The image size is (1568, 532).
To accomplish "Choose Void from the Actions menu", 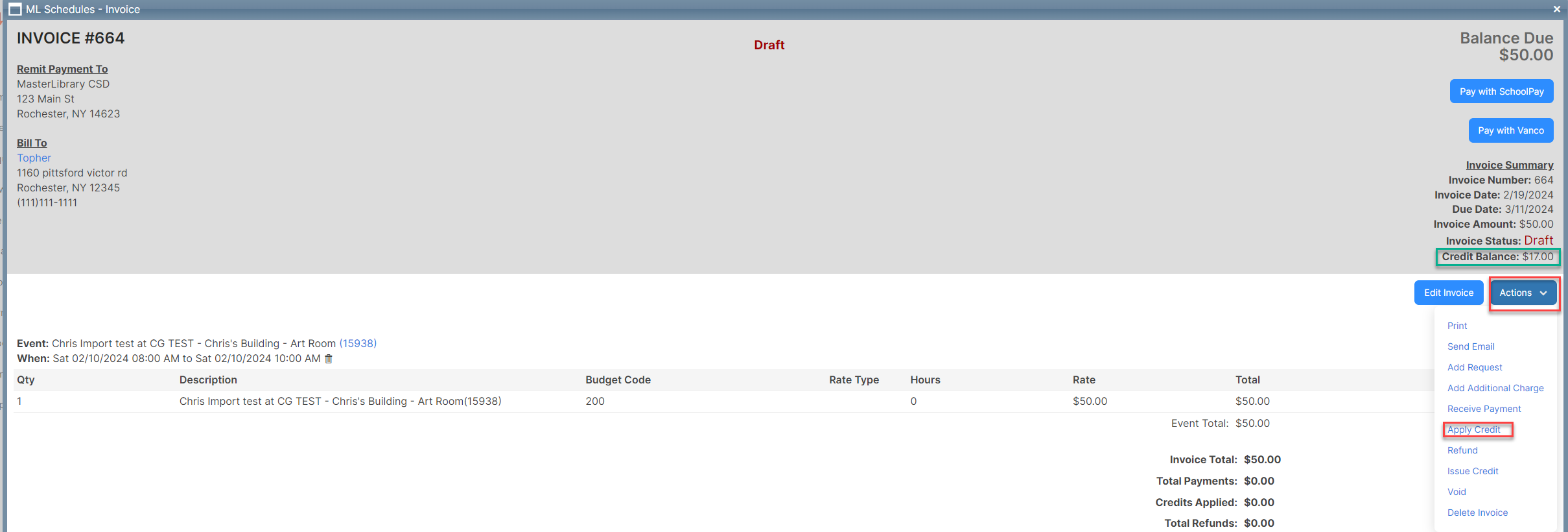I will [1457, 492].
